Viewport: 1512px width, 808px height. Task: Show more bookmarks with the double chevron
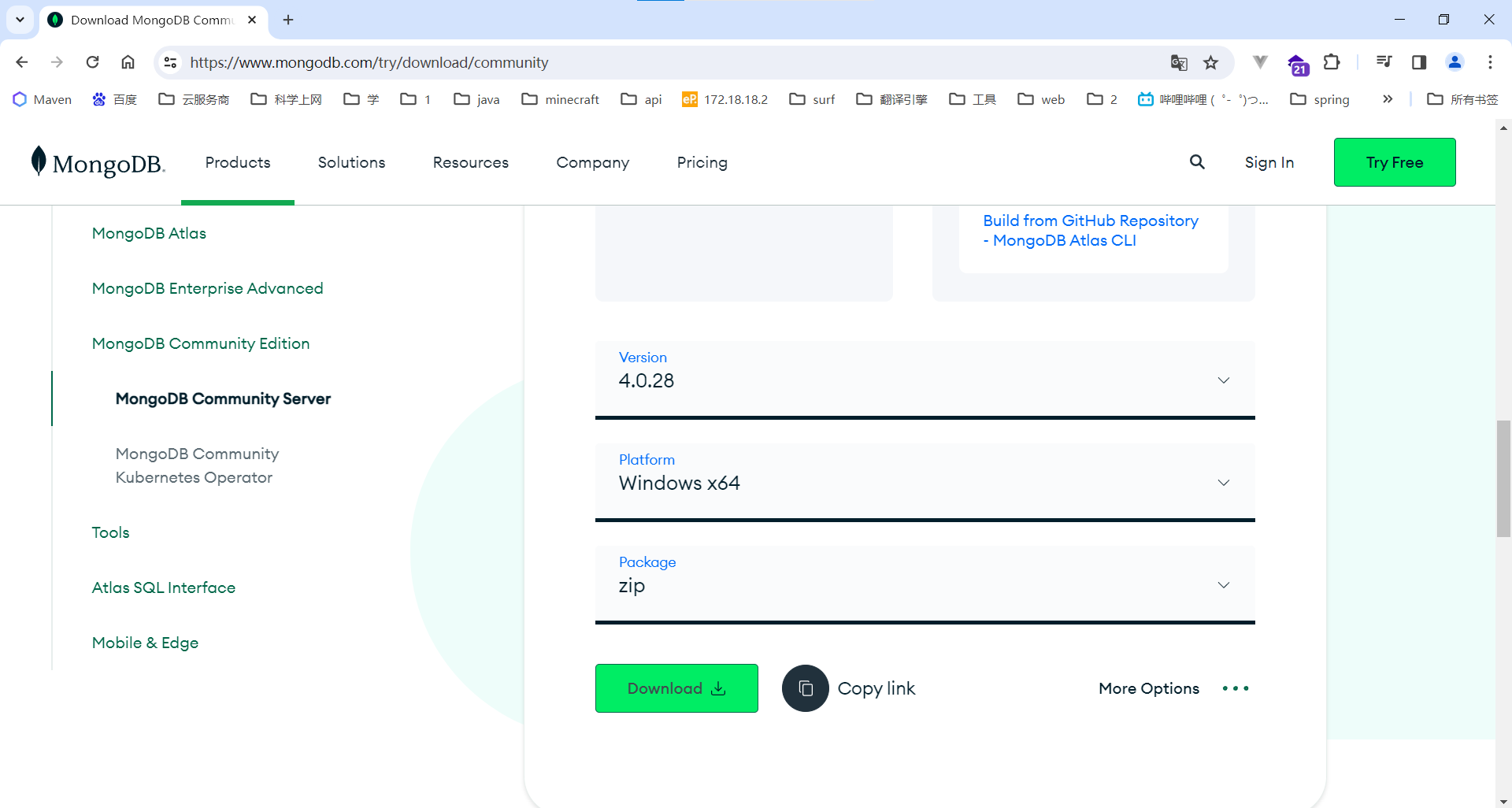tap(1388, 99)
